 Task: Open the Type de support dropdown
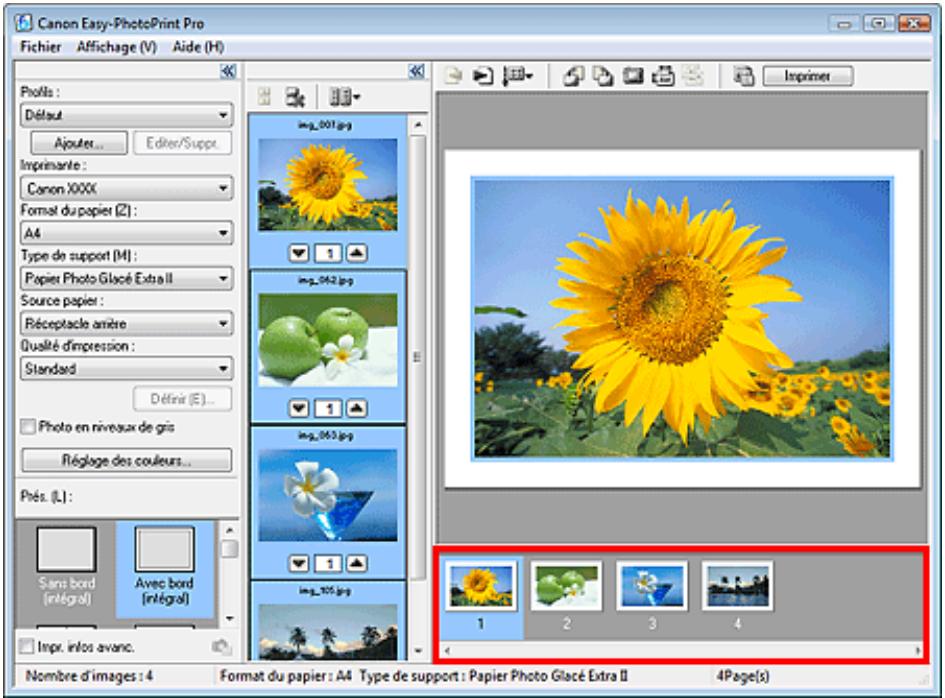pyautogui.click(x=127, y=278)
